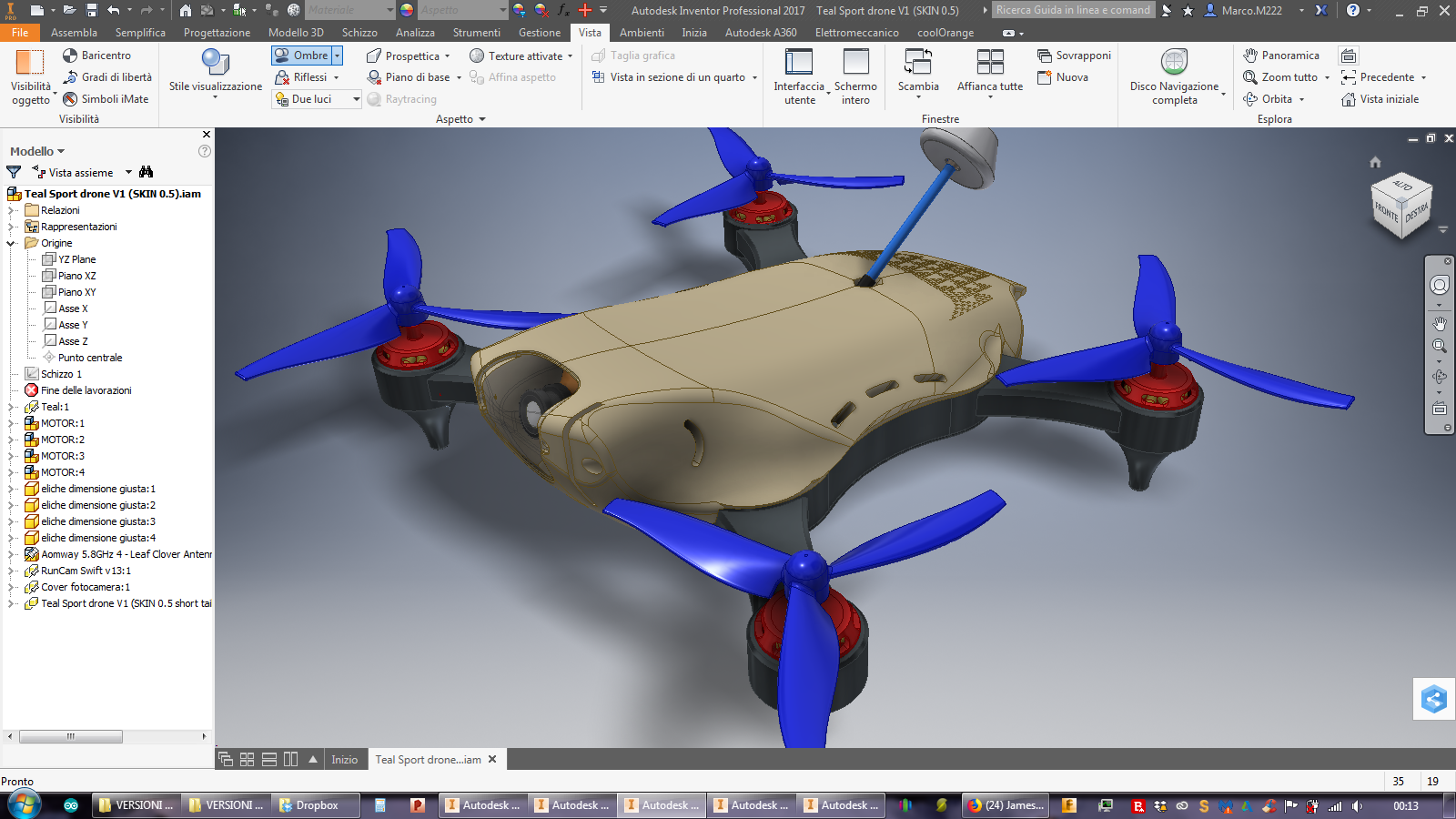Switch to the Assembla ribbon tab

(x=74, y=33)
